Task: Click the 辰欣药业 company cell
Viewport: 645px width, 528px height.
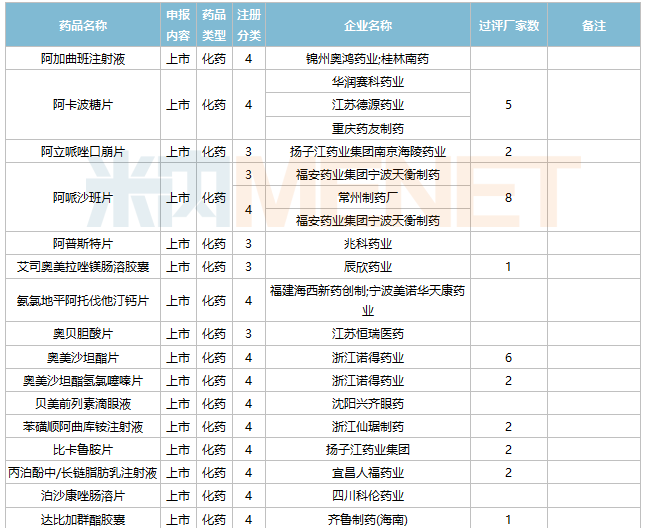Action: (368, 266)
